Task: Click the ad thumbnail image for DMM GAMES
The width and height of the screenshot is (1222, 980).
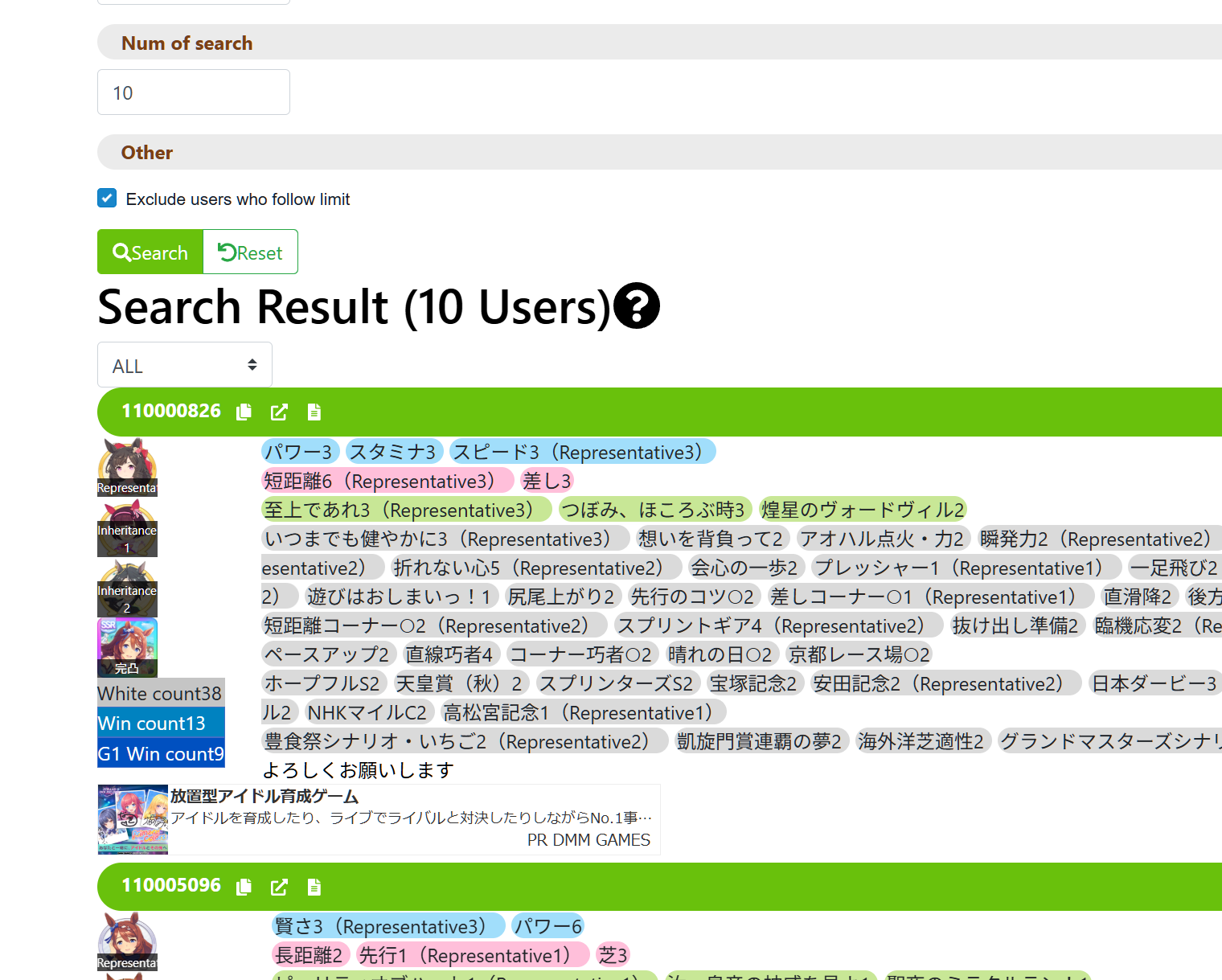Action: [x=133, y=819]
